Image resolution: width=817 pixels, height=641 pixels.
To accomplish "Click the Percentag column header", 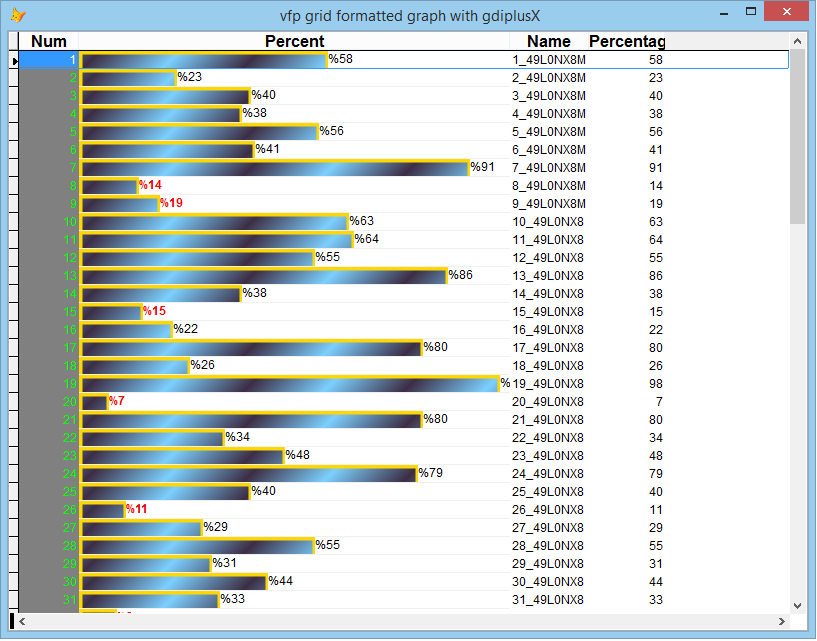I will tap(628, 41).
